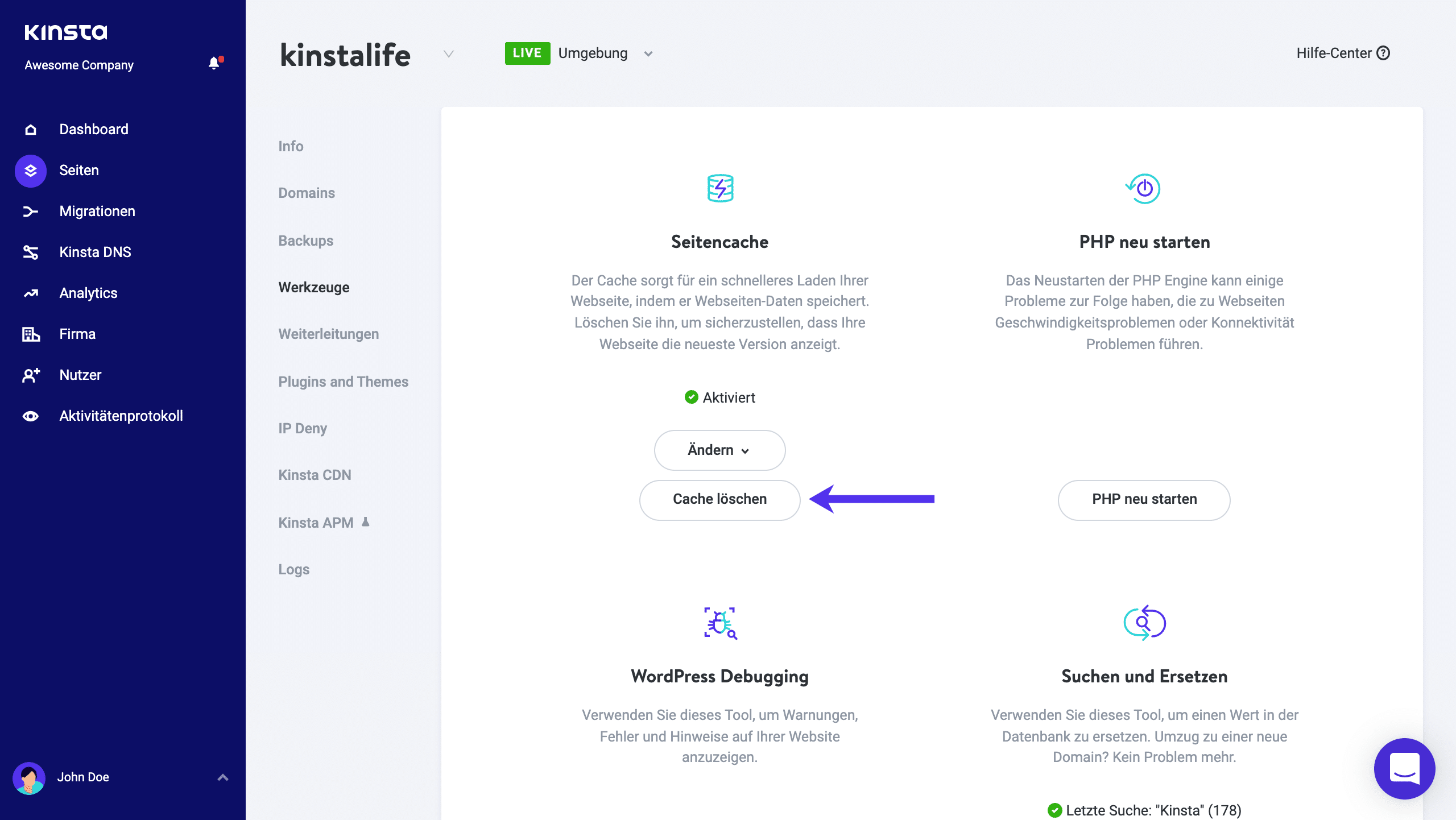
Task: Go to Kinsta CDN section
Action: tap(315, 475)
